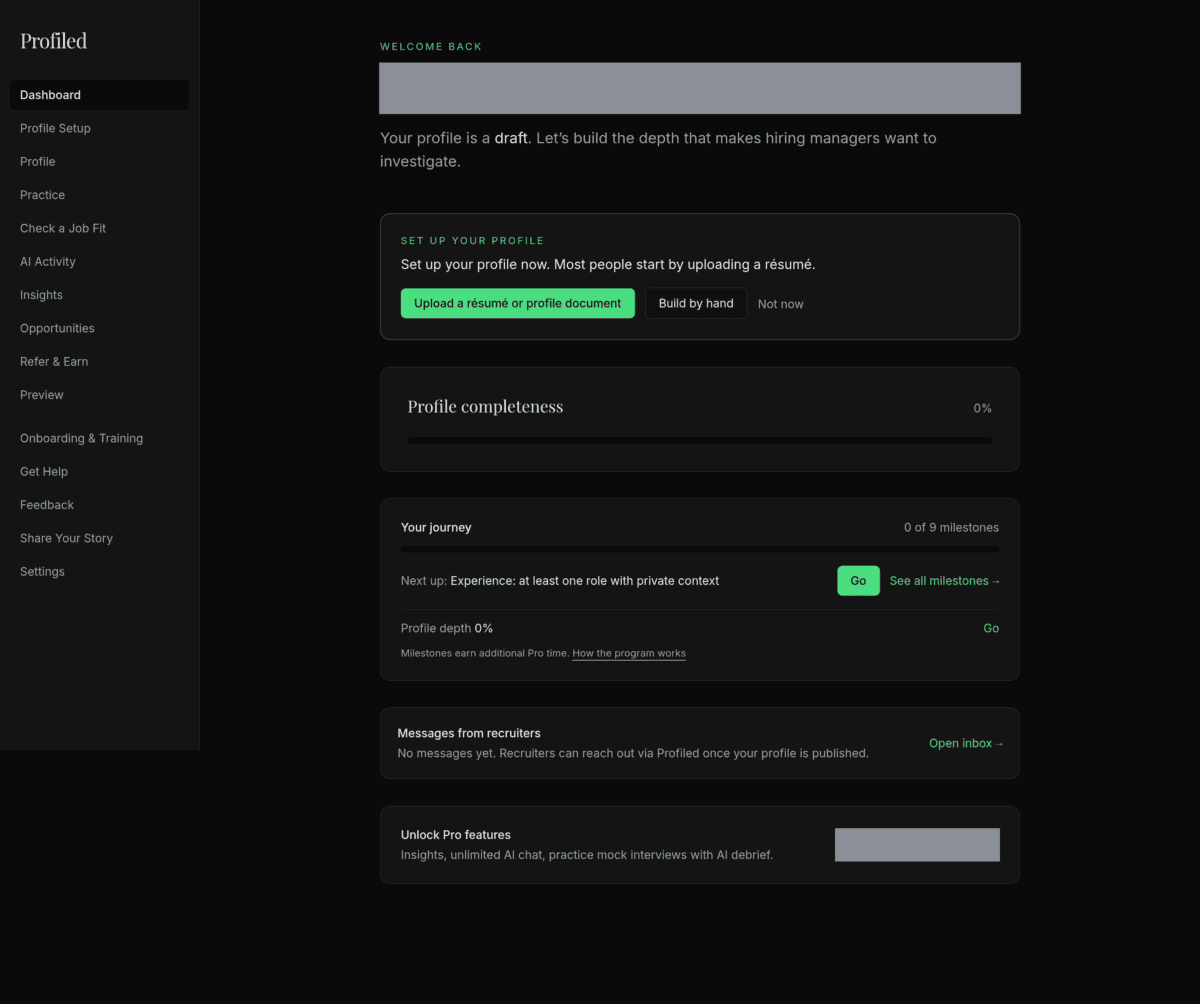Open How the program works link
1200x1004 pixels.
(x=629, y=653)
